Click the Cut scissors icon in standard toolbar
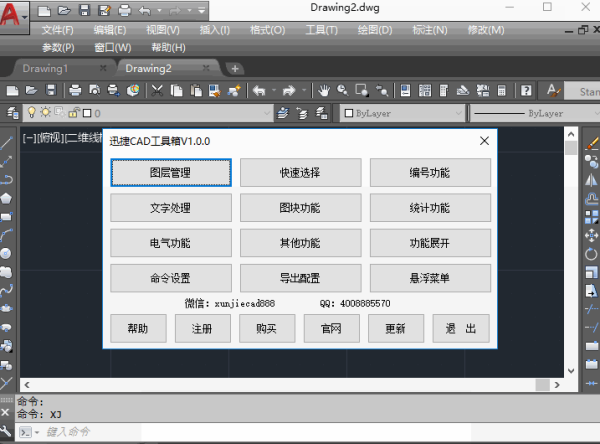This screenshot has height=444, width=600. tap(157, 91)
